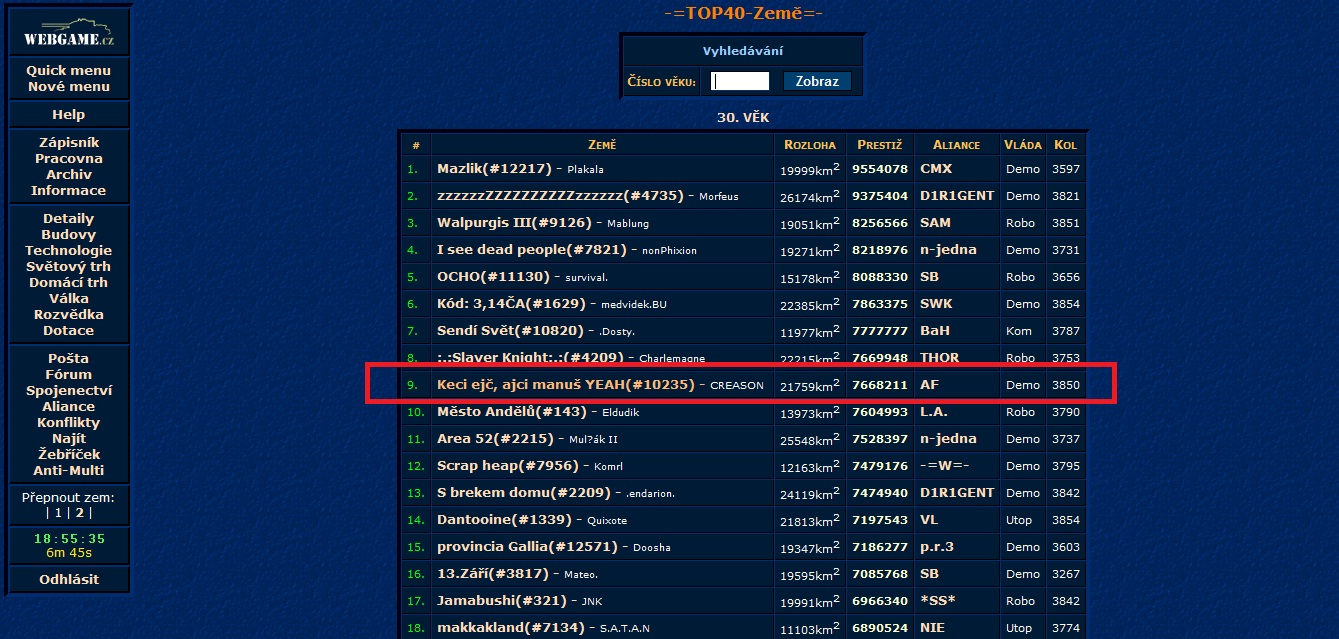
Task: Go to Fórum
Action: coord(68,375)
